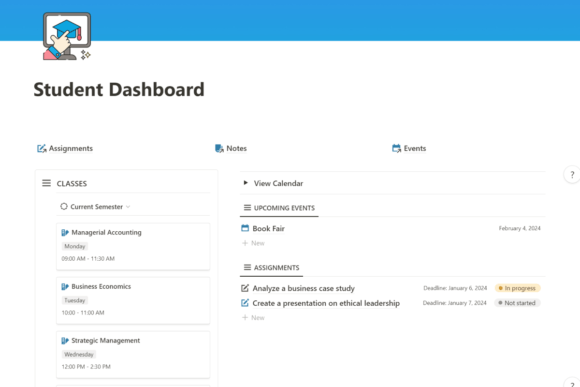Select the UPCOMING EVENTS tab
This screenshot has height=387, width=580.
(279, 208)
